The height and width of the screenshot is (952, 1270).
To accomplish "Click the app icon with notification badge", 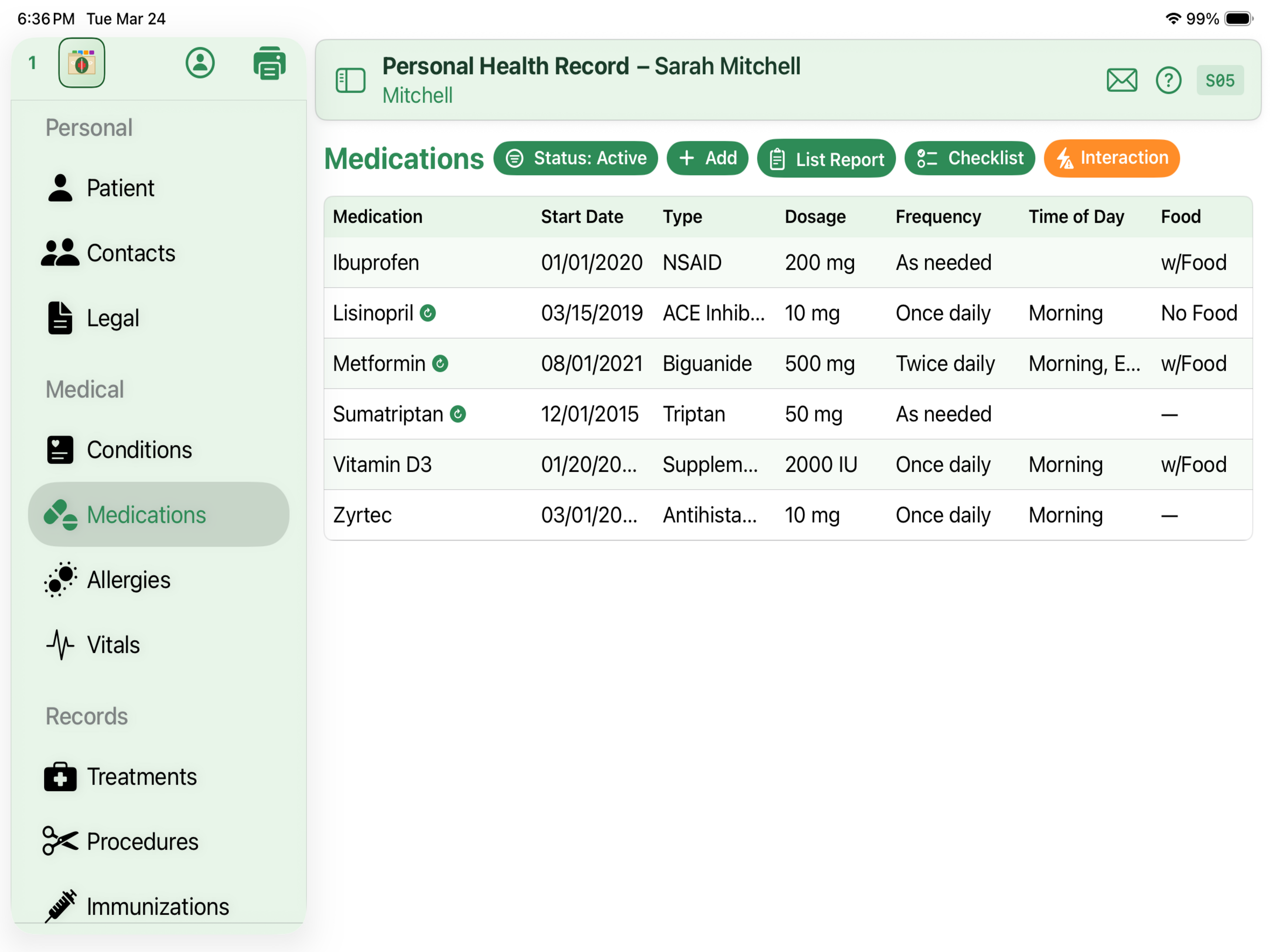I will tap(81, 63).
